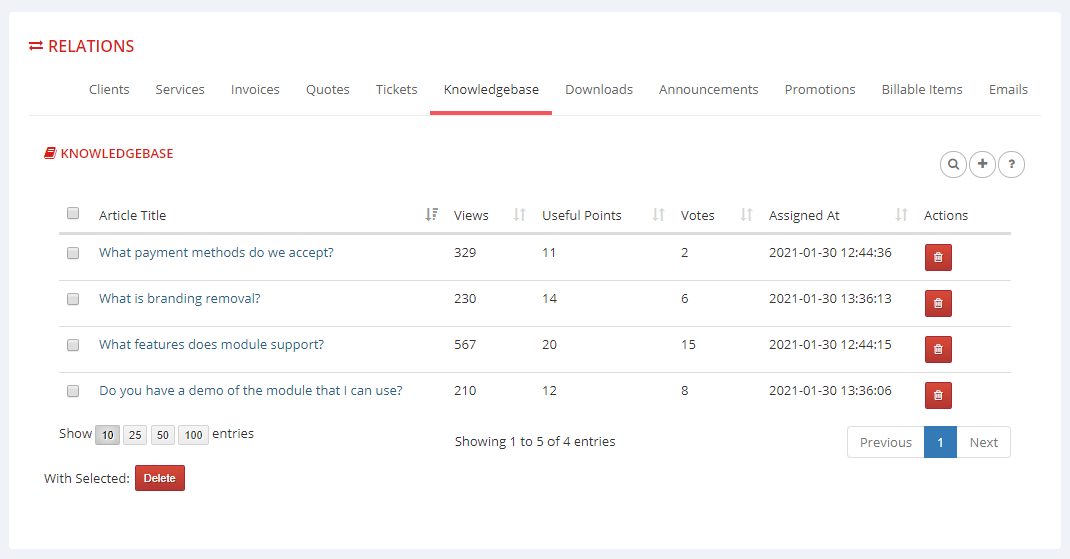Toggle the select-all checkbox in table header
Screen dimensions: 1070x559
point(73,213)
